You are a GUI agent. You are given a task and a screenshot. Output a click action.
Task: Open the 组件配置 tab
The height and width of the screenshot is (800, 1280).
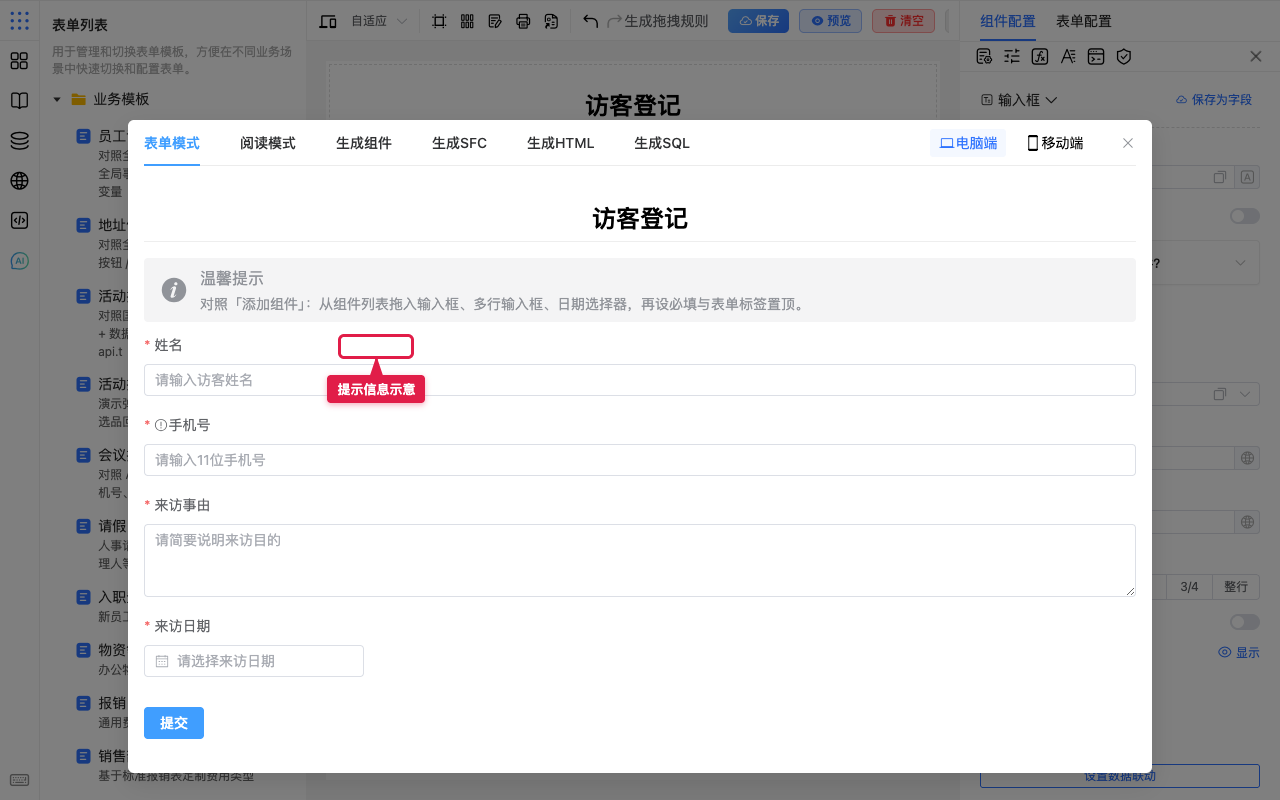(1008, 21)
